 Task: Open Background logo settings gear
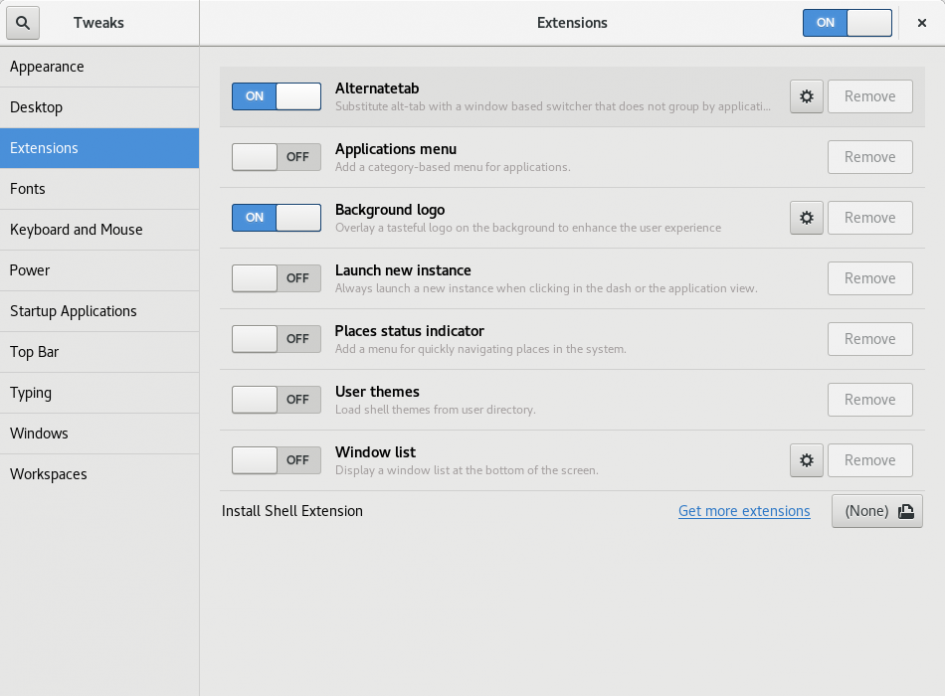806,217
